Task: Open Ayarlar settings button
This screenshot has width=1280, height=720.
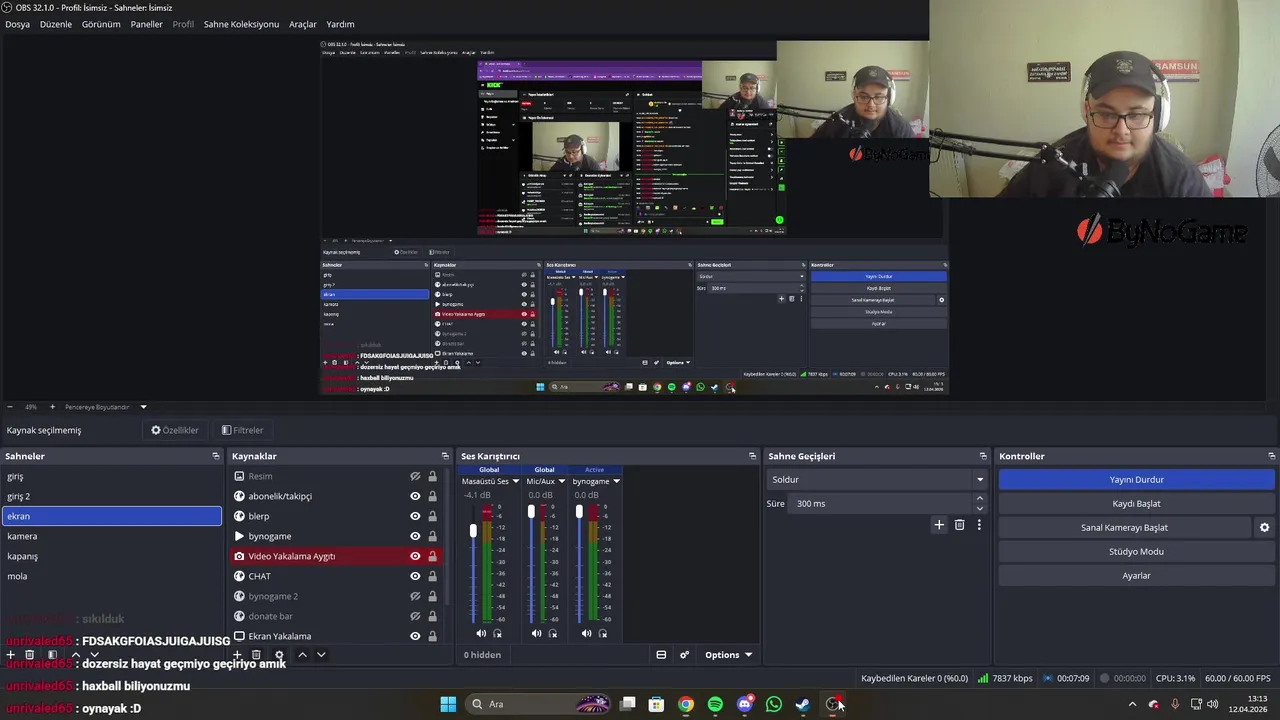Action: 1136,575
